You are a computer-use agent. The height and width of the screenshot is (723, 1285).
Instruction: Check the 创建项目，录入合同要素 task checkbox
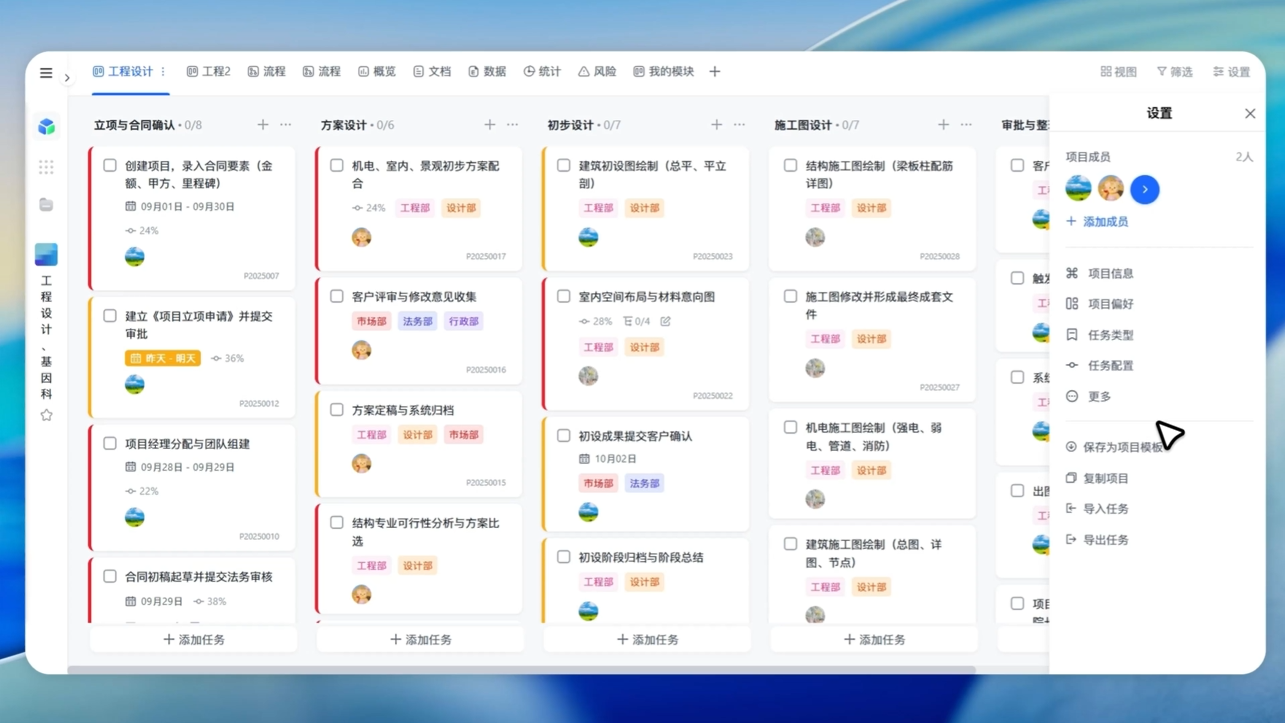(x=110, y=166)
